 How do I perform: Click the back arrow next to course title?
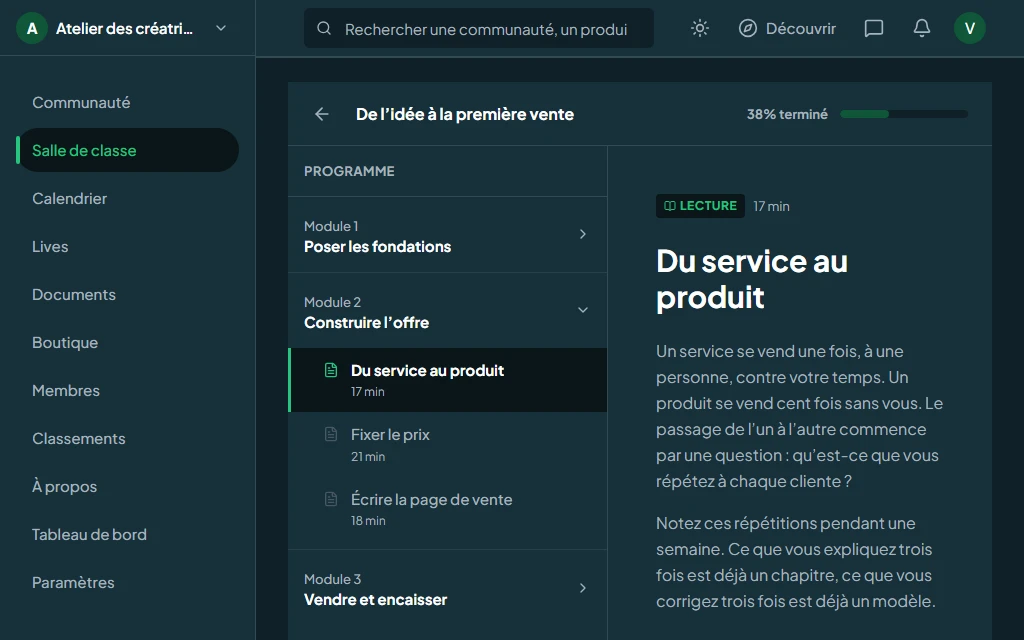321,114
